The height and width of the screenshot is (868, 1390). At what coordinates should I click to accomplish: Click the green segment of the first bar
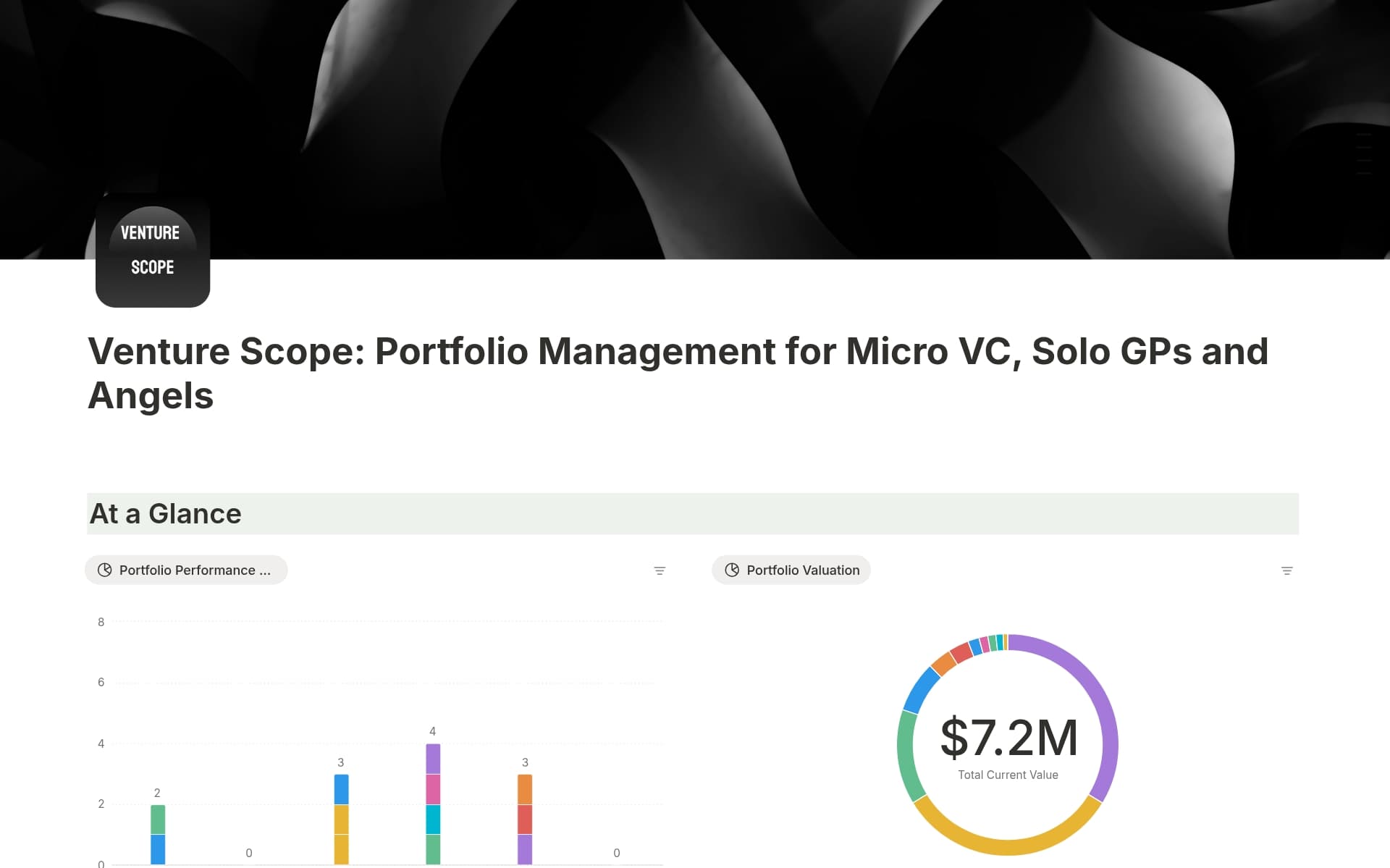tap(158, 819)
